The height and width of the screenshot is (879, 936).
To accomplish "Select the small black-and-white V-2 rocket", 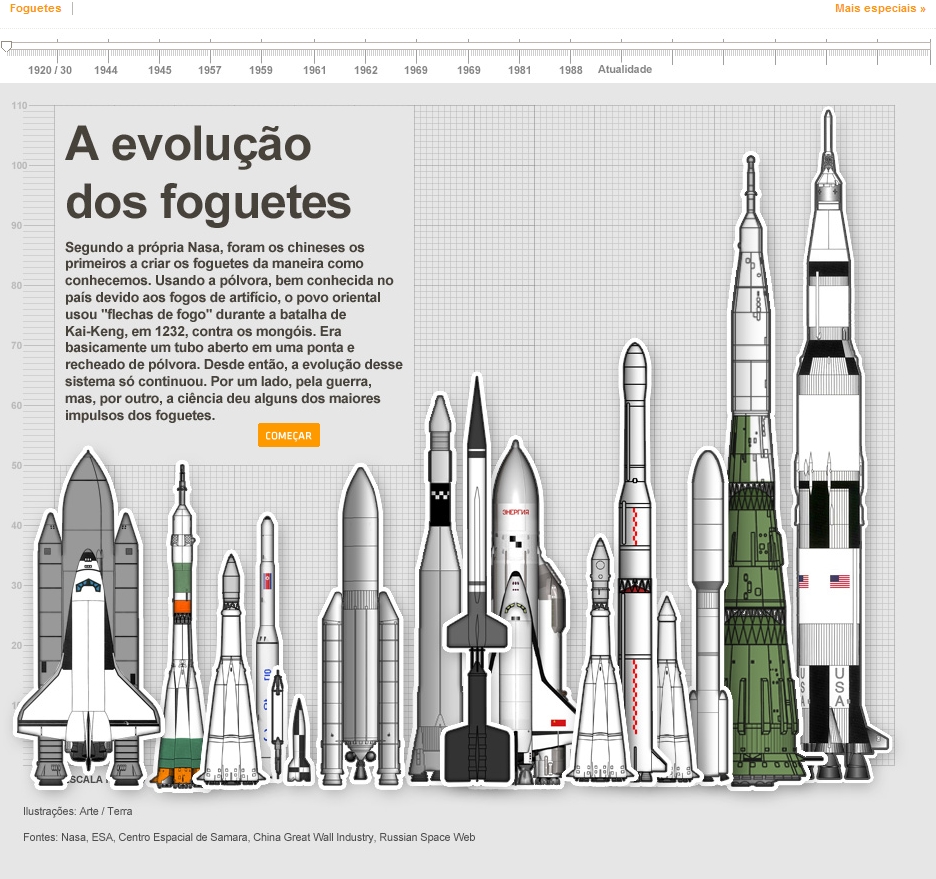I will tap(298, 742).
